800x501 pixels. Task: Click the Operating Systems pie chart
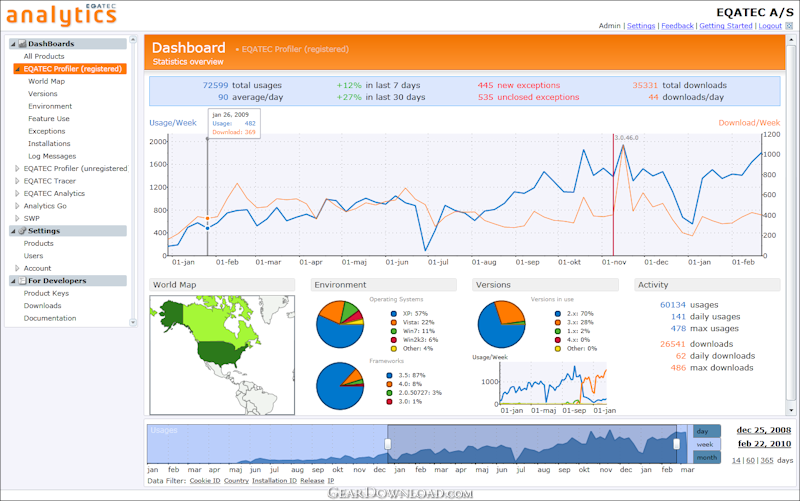click(x=340, y=324)
